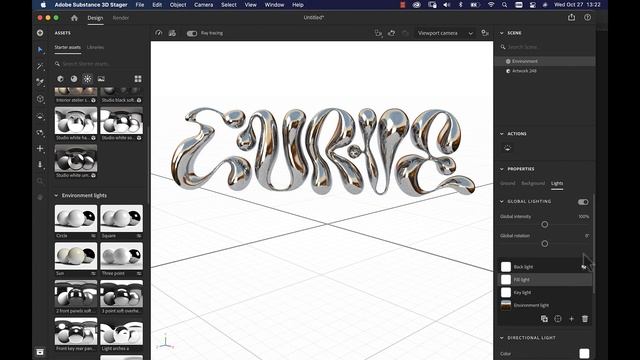Choose the Three point light thumbnail
640x360 pixels.
[122, 256]
